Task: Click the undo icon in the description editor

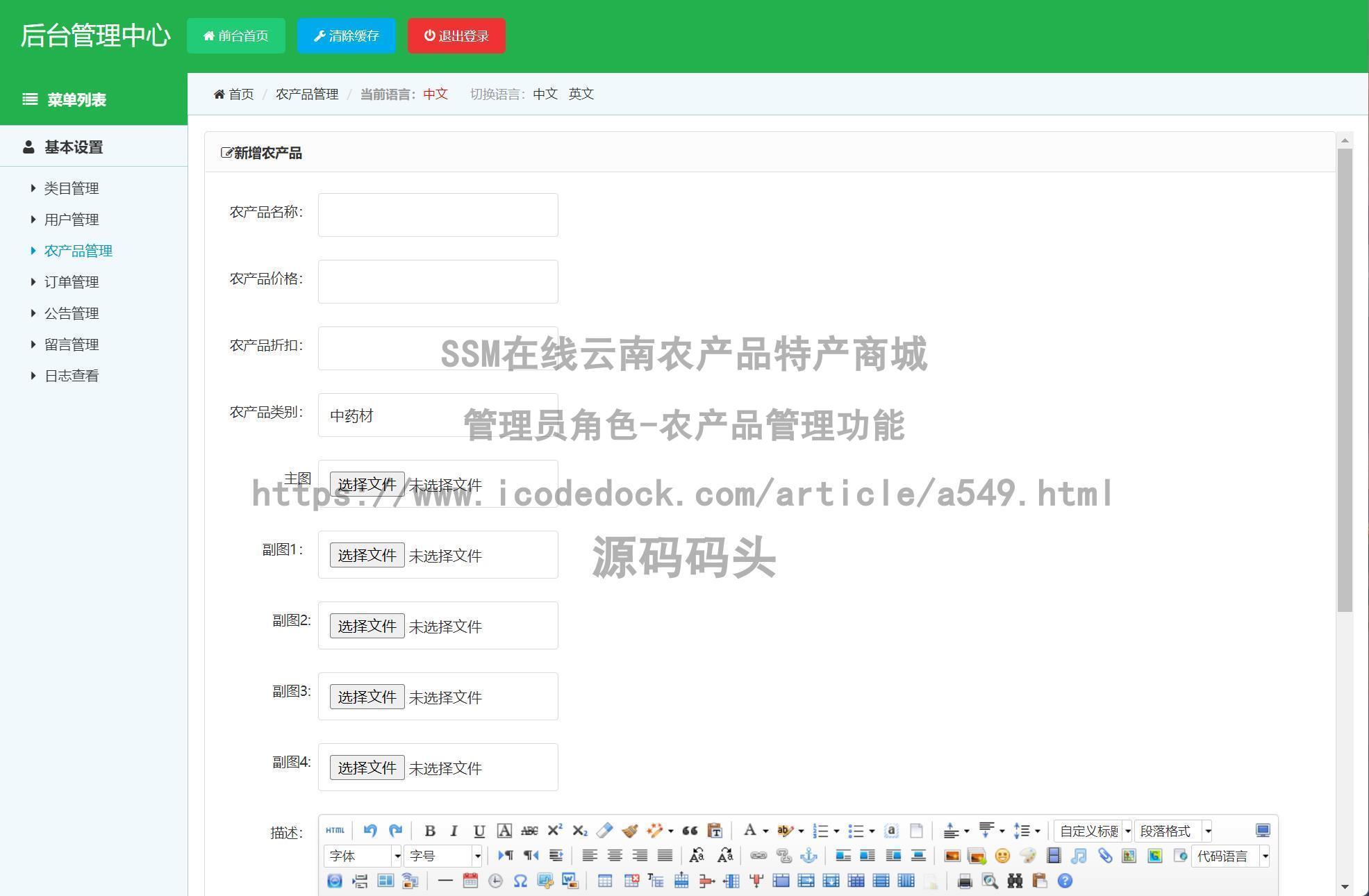Action: pyautogui.click(x=370, y=831)
